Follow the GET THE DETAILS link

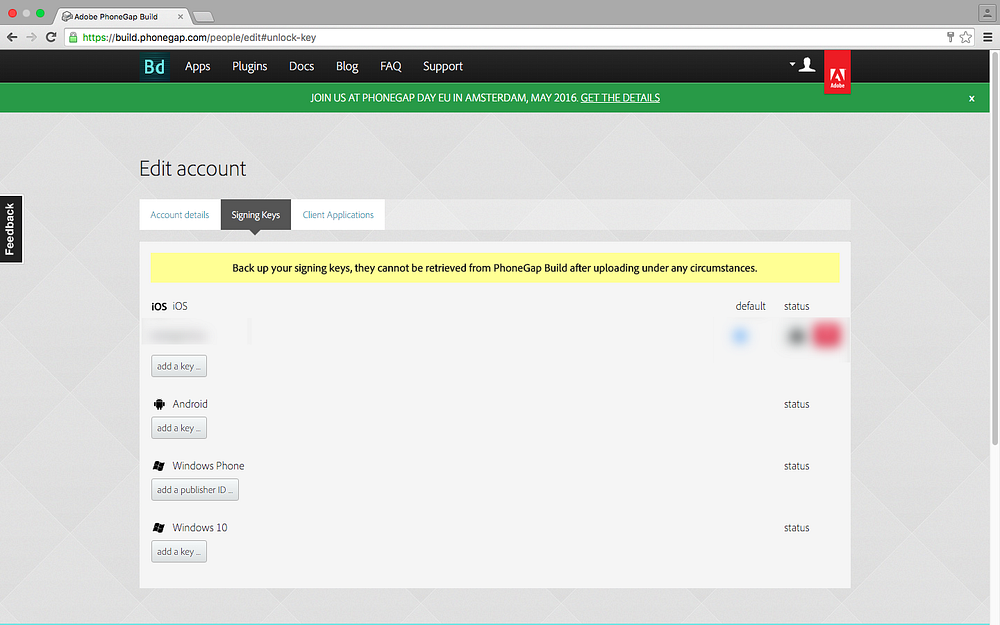(x=620, y=98)
